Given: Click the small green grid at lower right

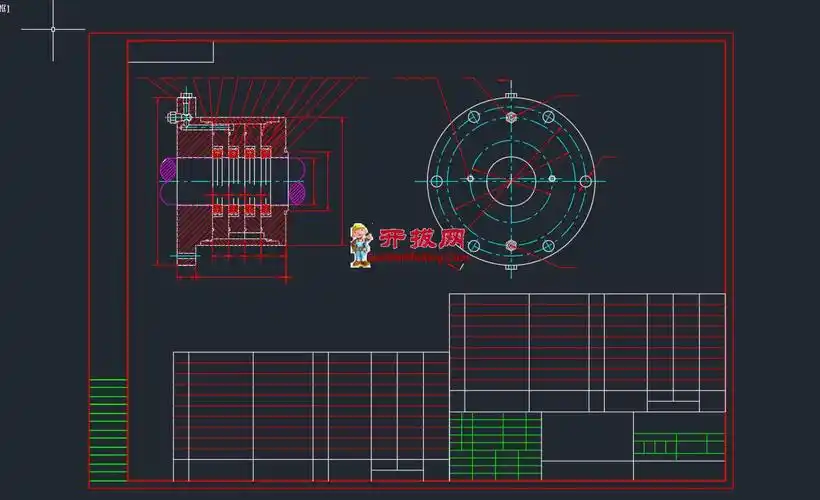Looking at the screenshot, I should [x=678, y=445].
